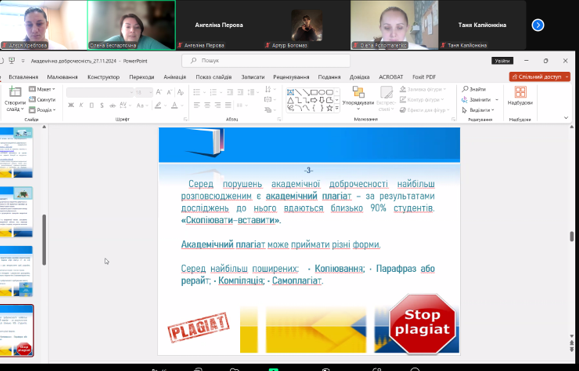Open the Section (Розділ) dropdown

[42, 110]
